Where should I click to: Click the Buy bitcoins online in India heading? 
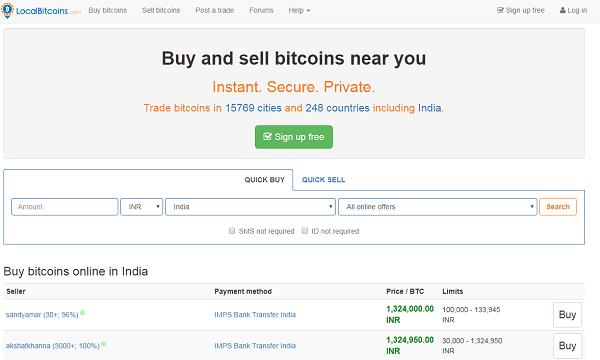[76, 272]
